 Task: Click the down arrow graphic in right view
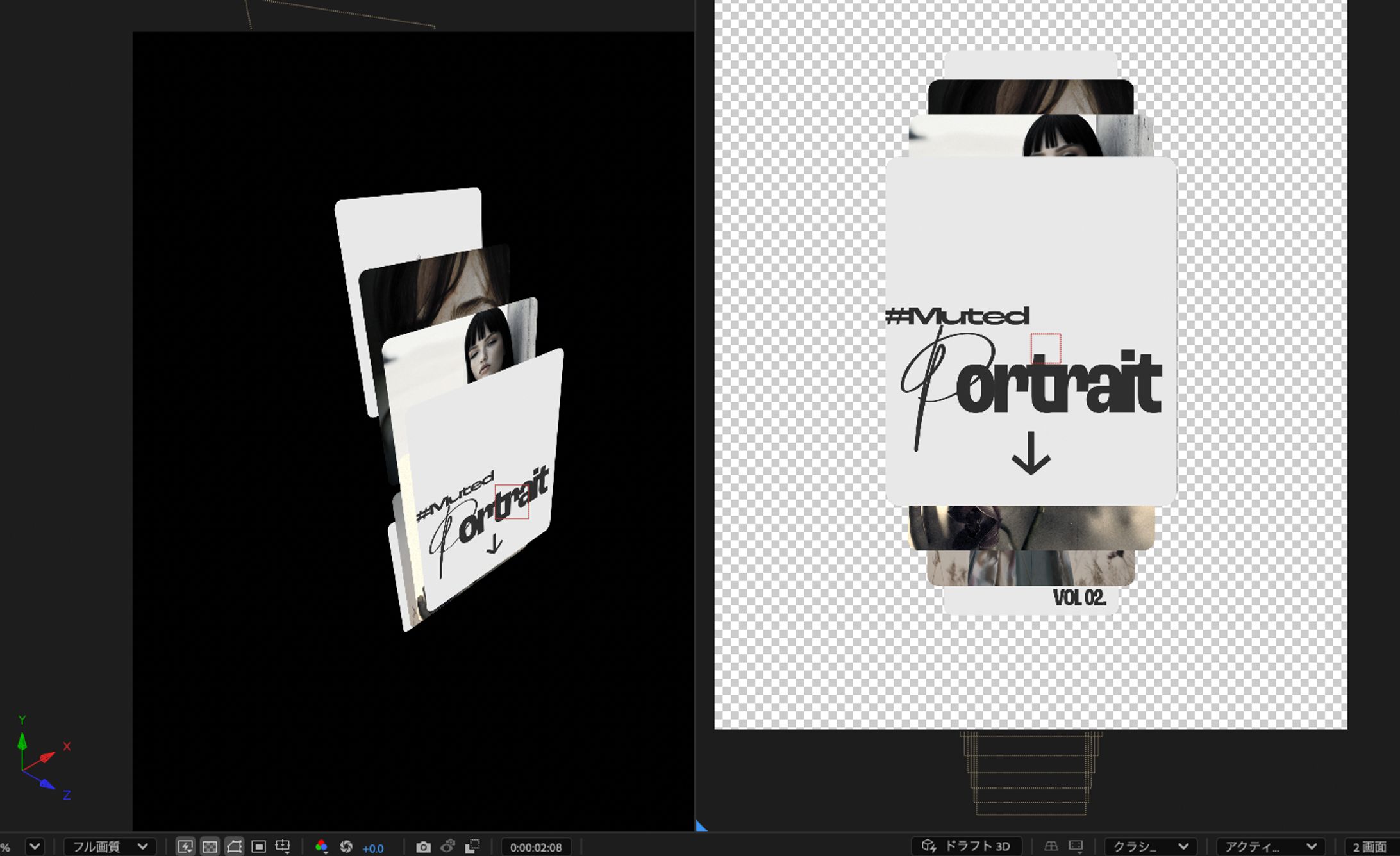point(1031,453)
